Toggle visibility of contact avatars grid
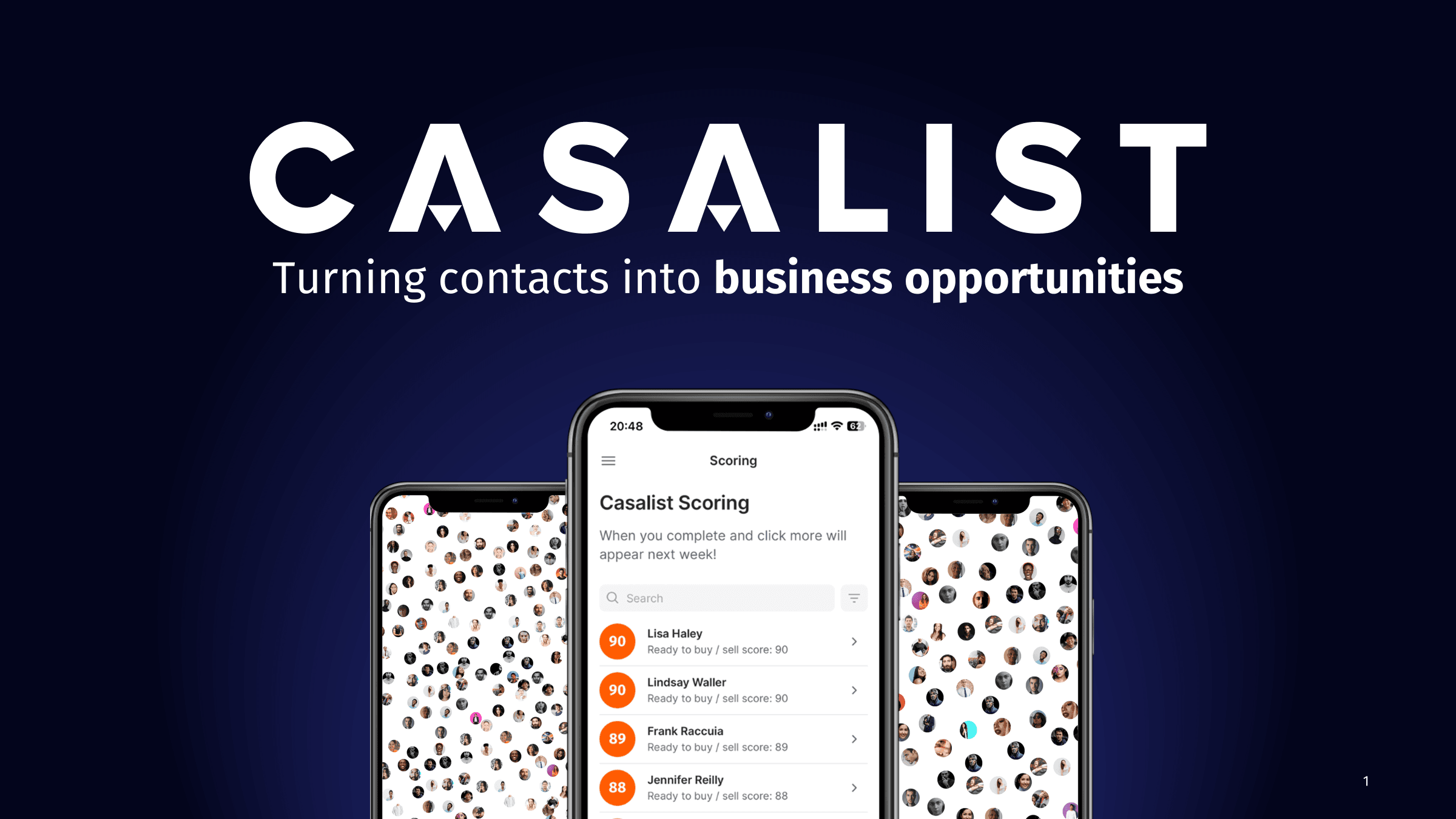Image resolution: width=1456 pixels, height=819 pixels. (x=854, y=597)
